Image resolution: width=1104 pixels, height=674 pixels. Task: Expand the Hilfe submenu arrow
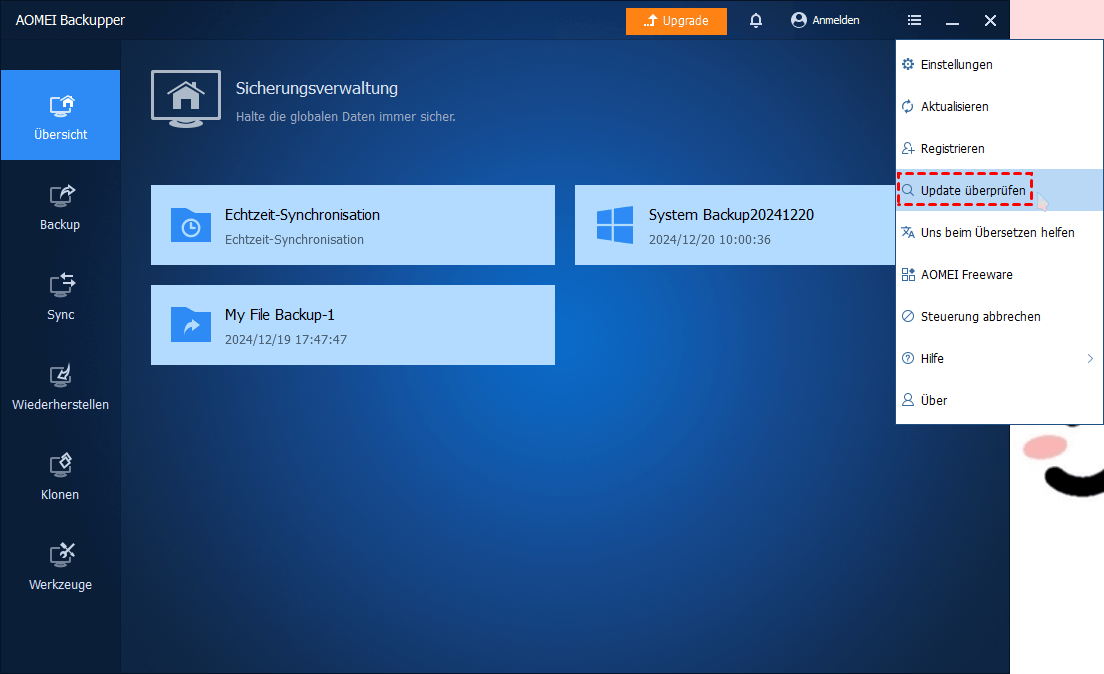(x=1090, y=358)
